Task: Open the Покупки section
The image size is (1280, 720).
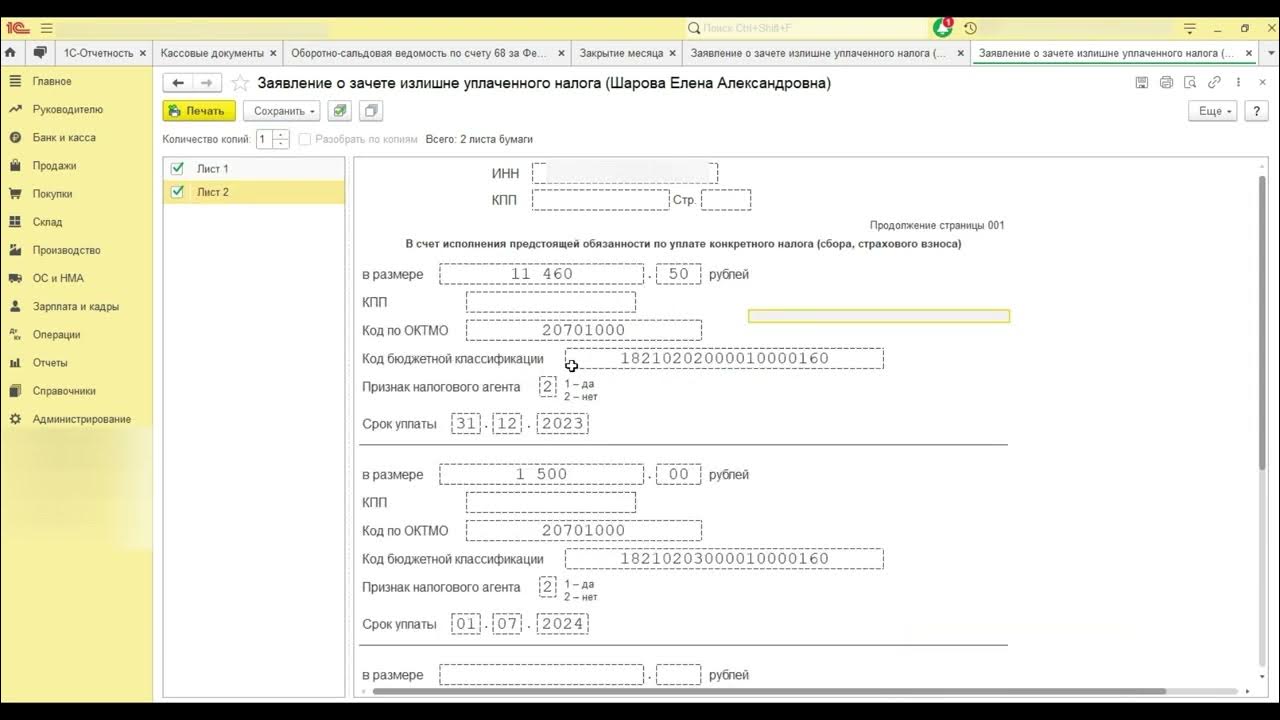Action: [52, 194]
